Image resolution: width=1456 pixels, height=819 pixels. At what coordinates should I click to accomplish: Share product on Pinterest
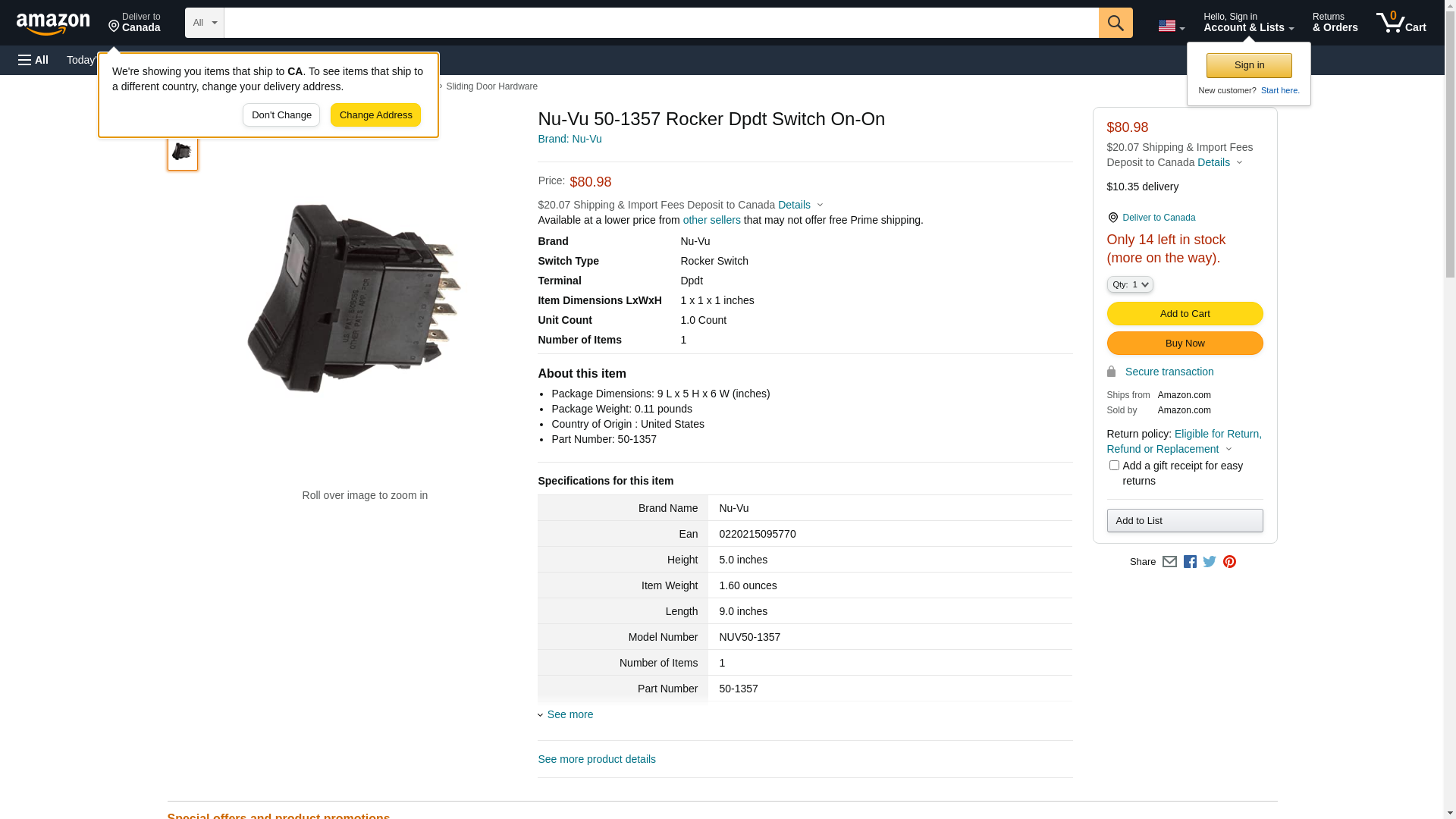click(1229, 562)
